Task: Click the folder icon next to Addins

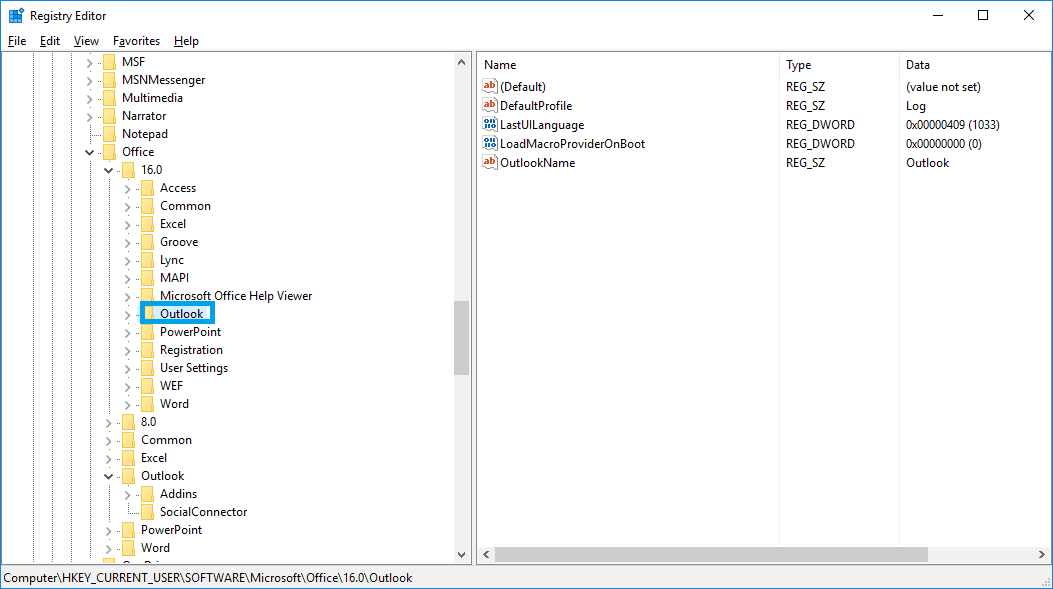Action: pyautogui.click(x=147, y=494)
